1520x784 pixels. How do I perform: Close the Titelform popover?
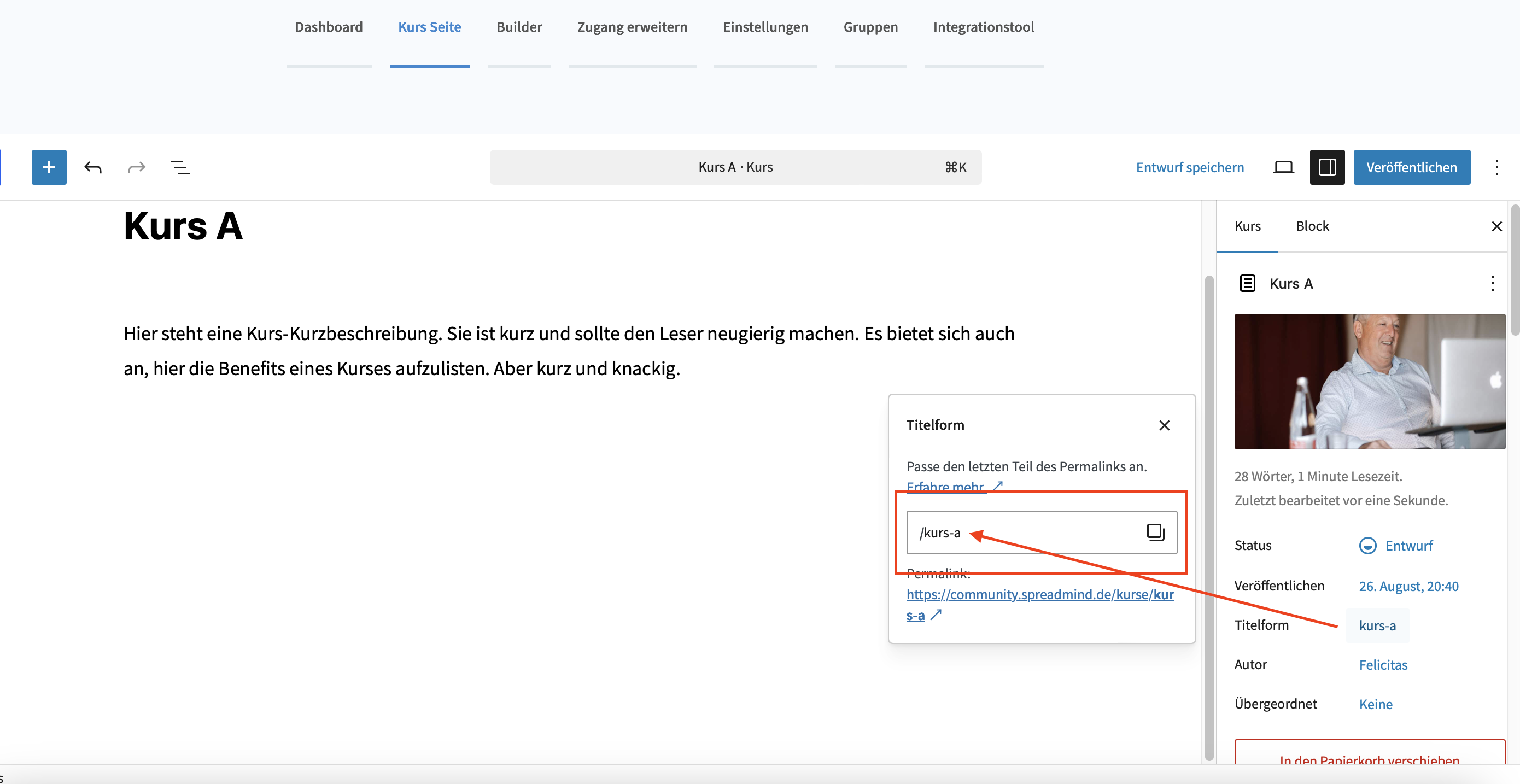click(x=1164, y=425)
